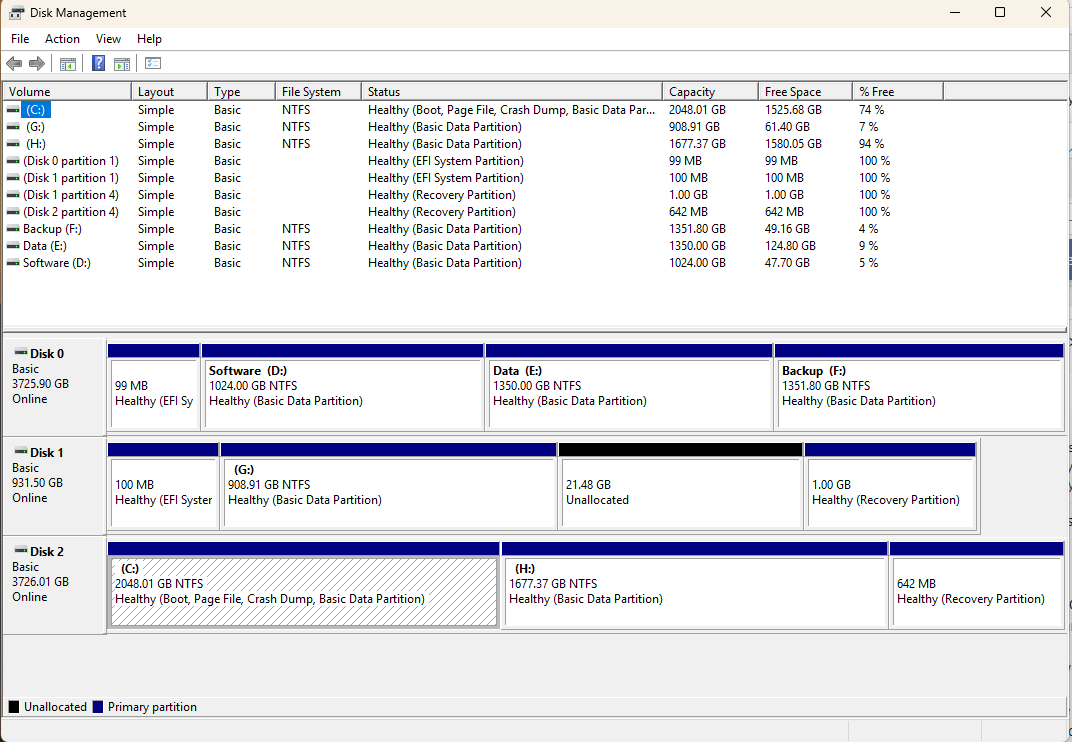Click the 1351.80 GB capacity cell
This screenshot has width=1072, height=742.
pyautogui.click(x=697, y=229)
